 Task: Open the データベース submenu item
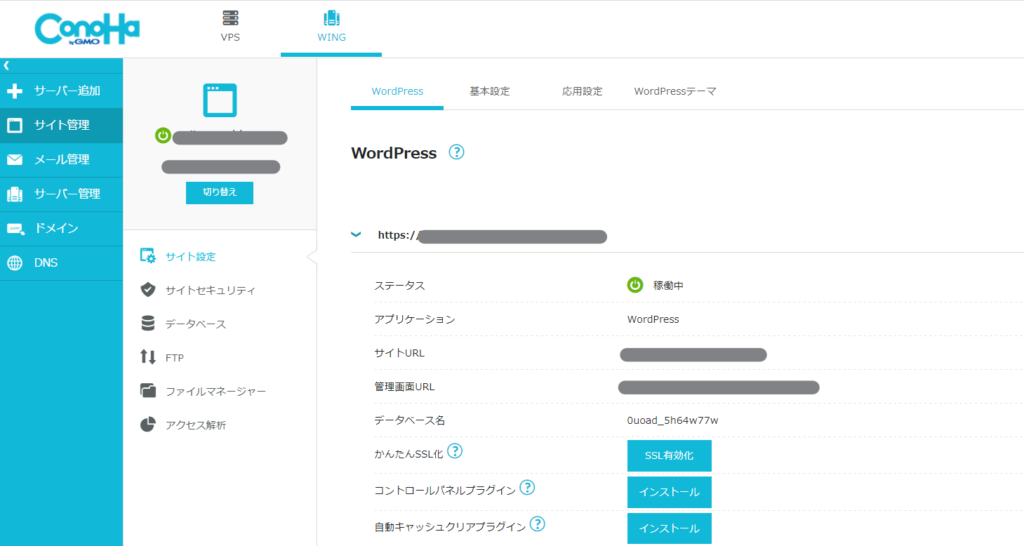195,324
